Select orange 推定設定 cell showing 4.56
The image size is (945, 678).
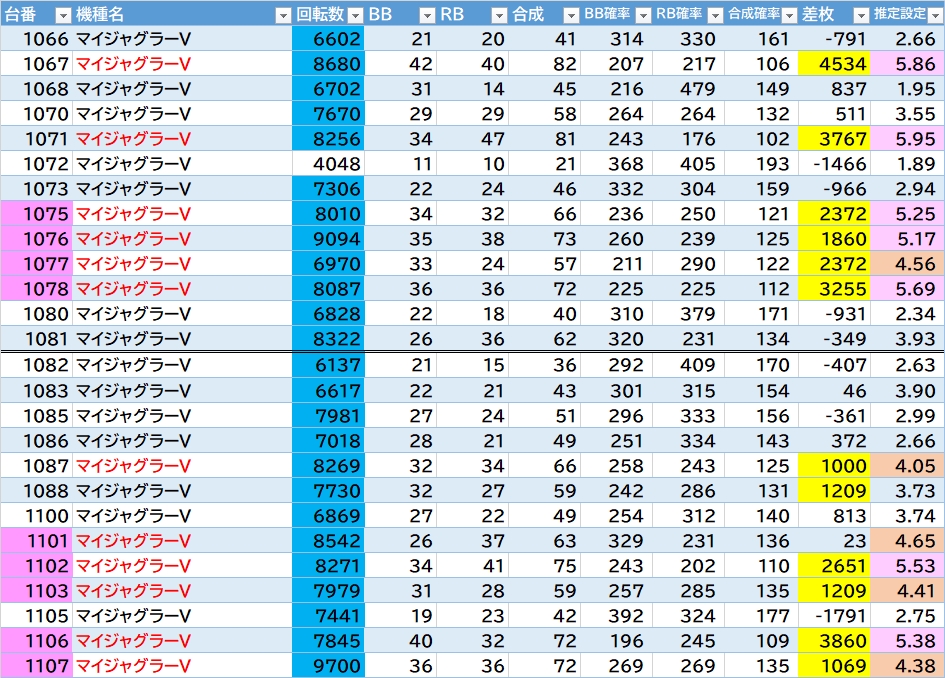[907, 263]
